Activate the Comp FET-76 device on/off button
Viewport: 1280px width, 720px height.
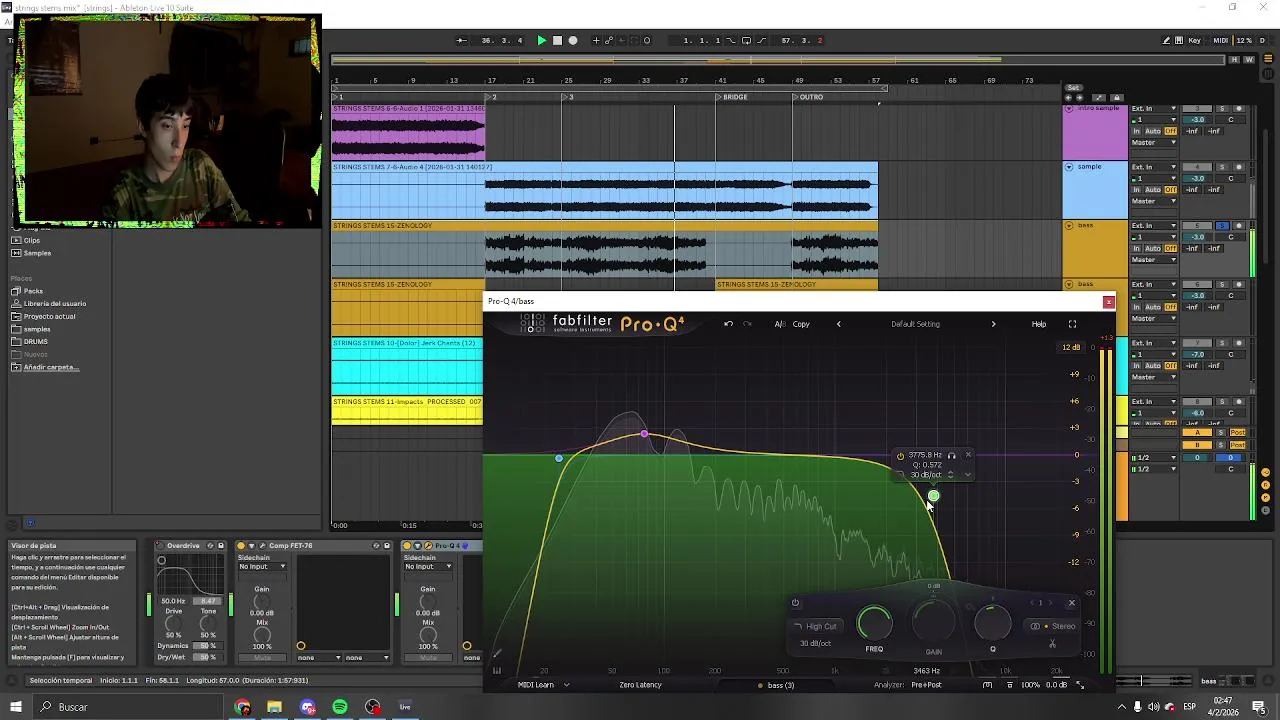pyautogui.click(x=241, y=546)
